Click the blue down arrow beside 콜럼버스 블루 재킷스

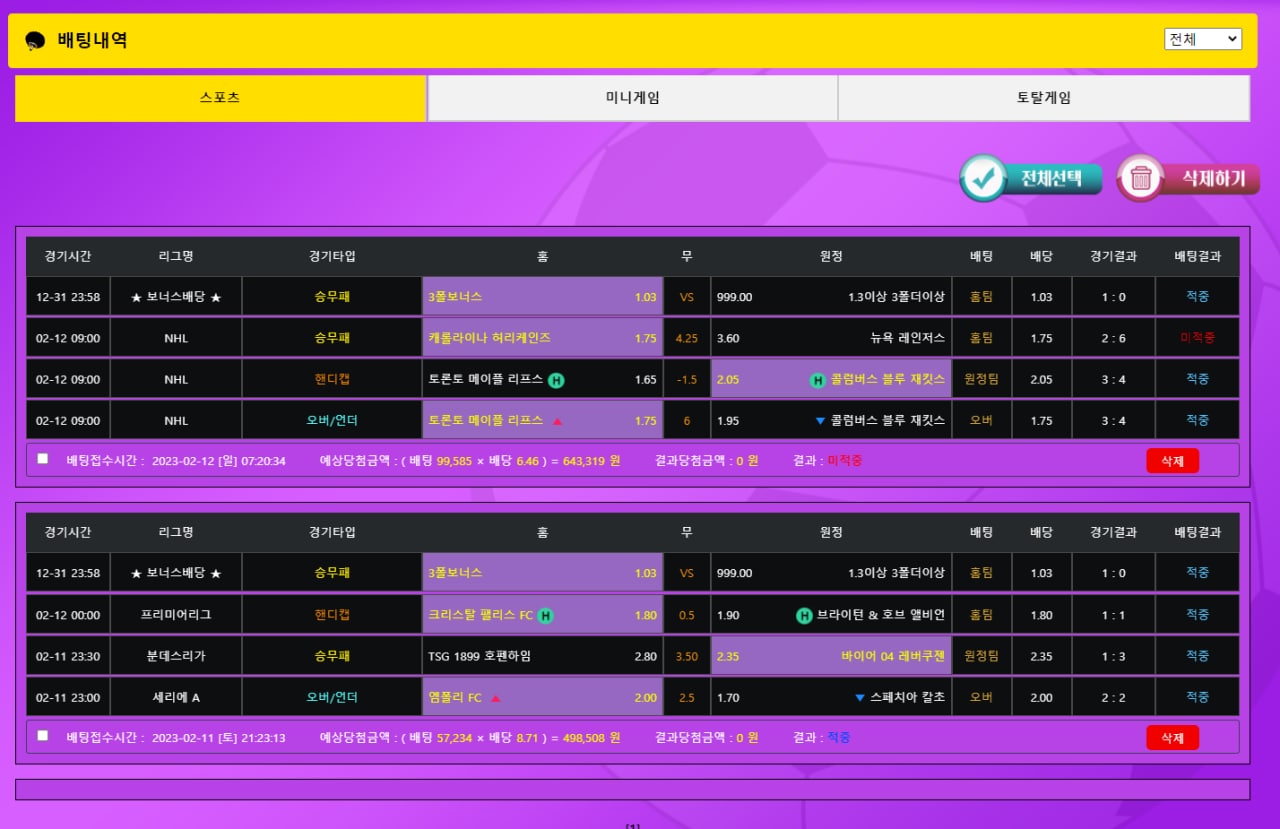[x=820, y=421]
